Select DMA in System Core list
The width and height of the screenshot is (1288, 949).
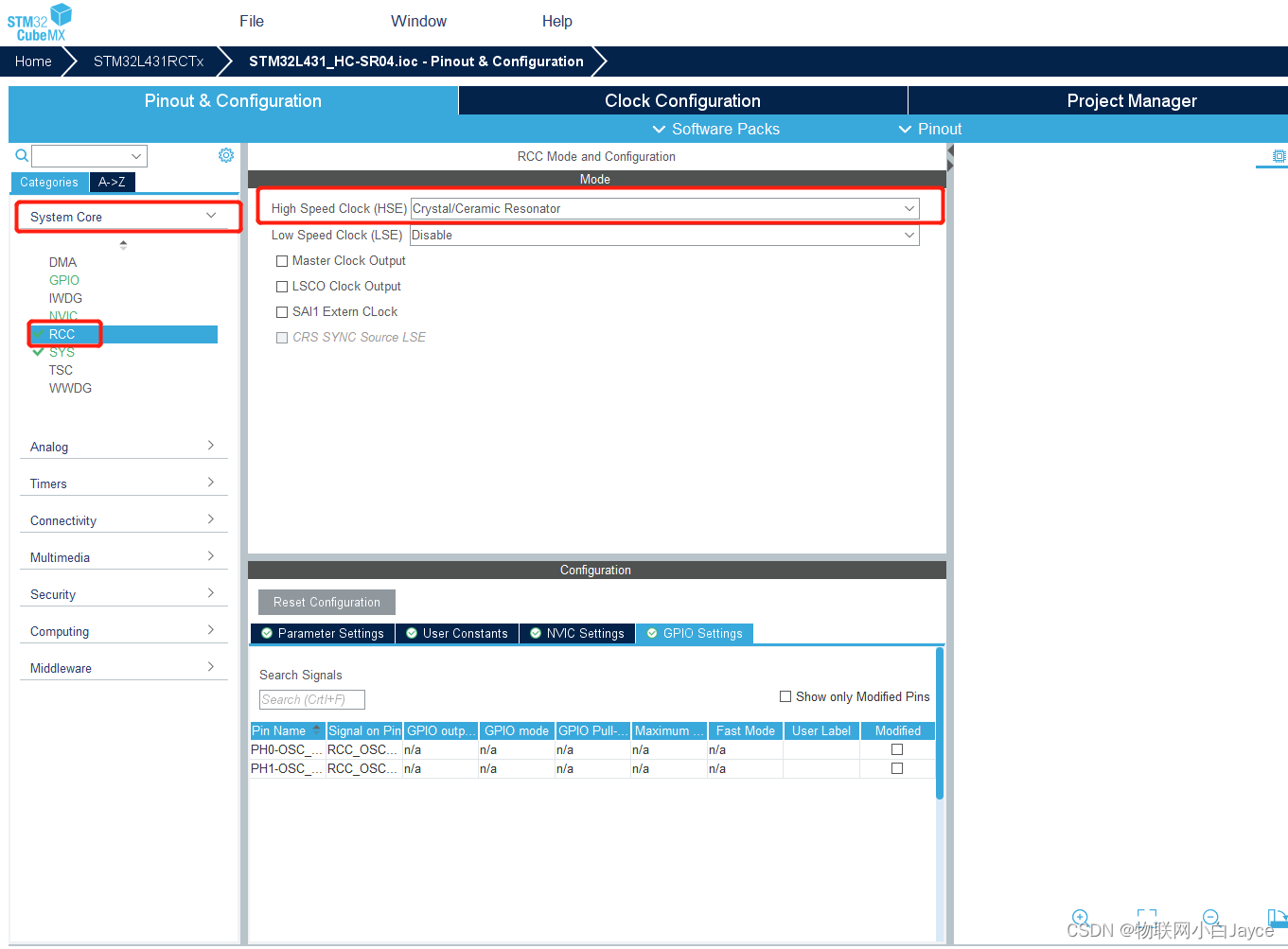[62, 262]
